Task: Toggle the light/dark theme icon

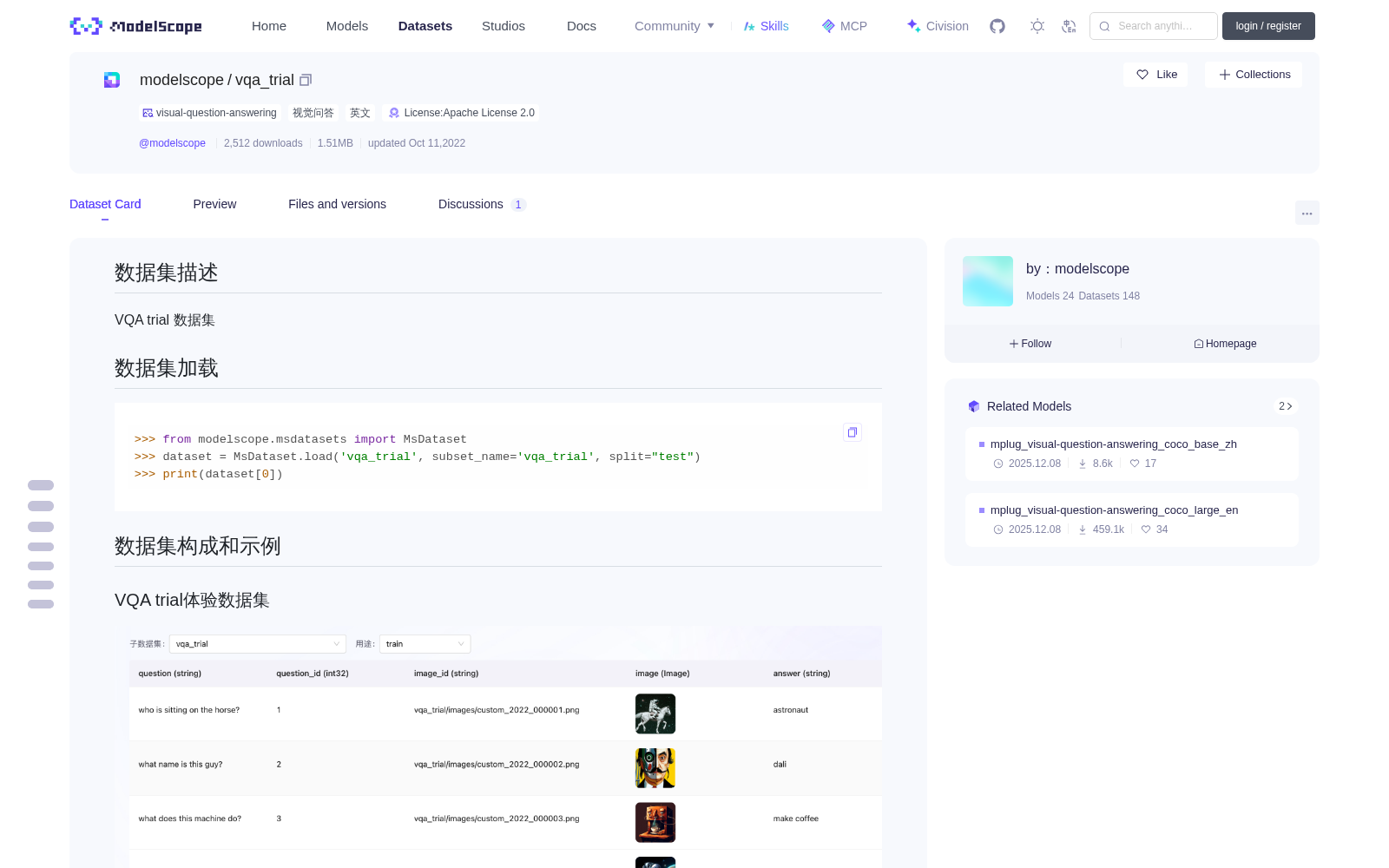Action: [x=1037, y=26]
